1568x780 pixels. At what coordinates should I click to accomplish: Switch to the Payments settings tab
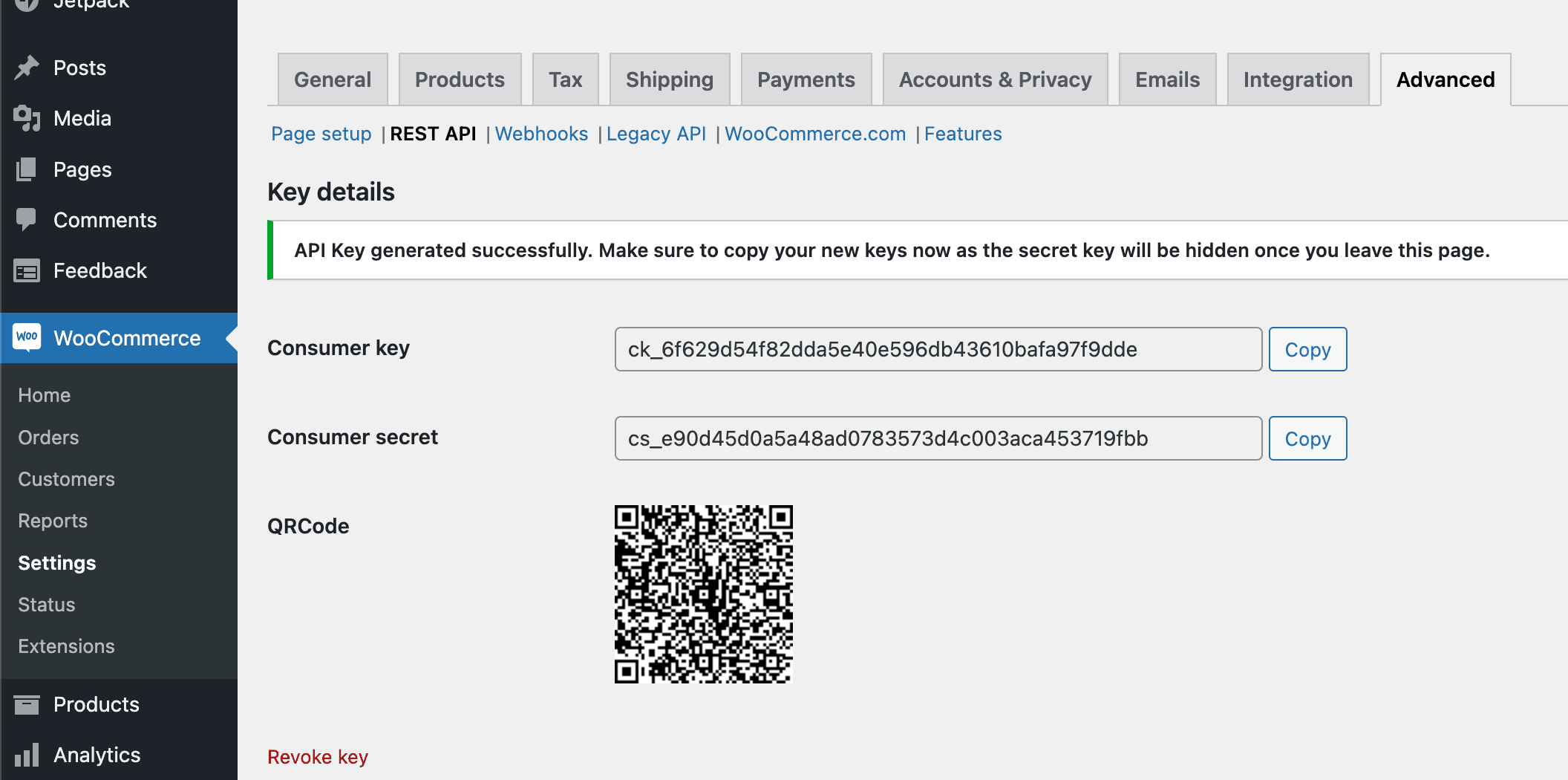806,79
